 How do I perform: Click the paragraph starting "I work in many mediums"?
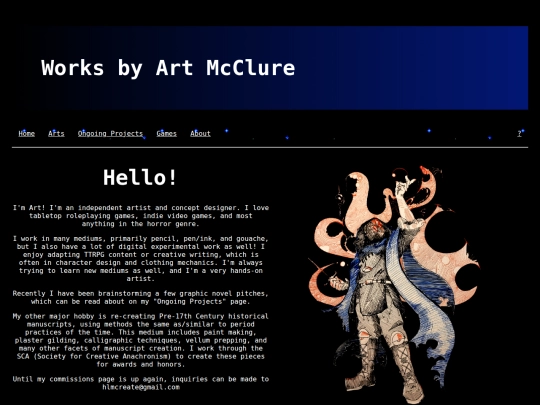tap(141, 259)
